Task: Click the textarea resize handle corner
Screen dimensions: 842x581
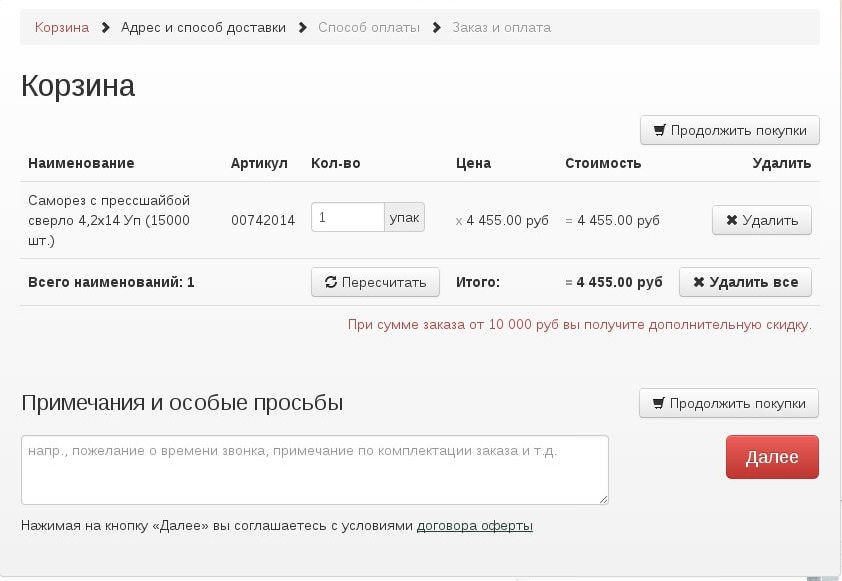Action: click(x=603, y=499)
